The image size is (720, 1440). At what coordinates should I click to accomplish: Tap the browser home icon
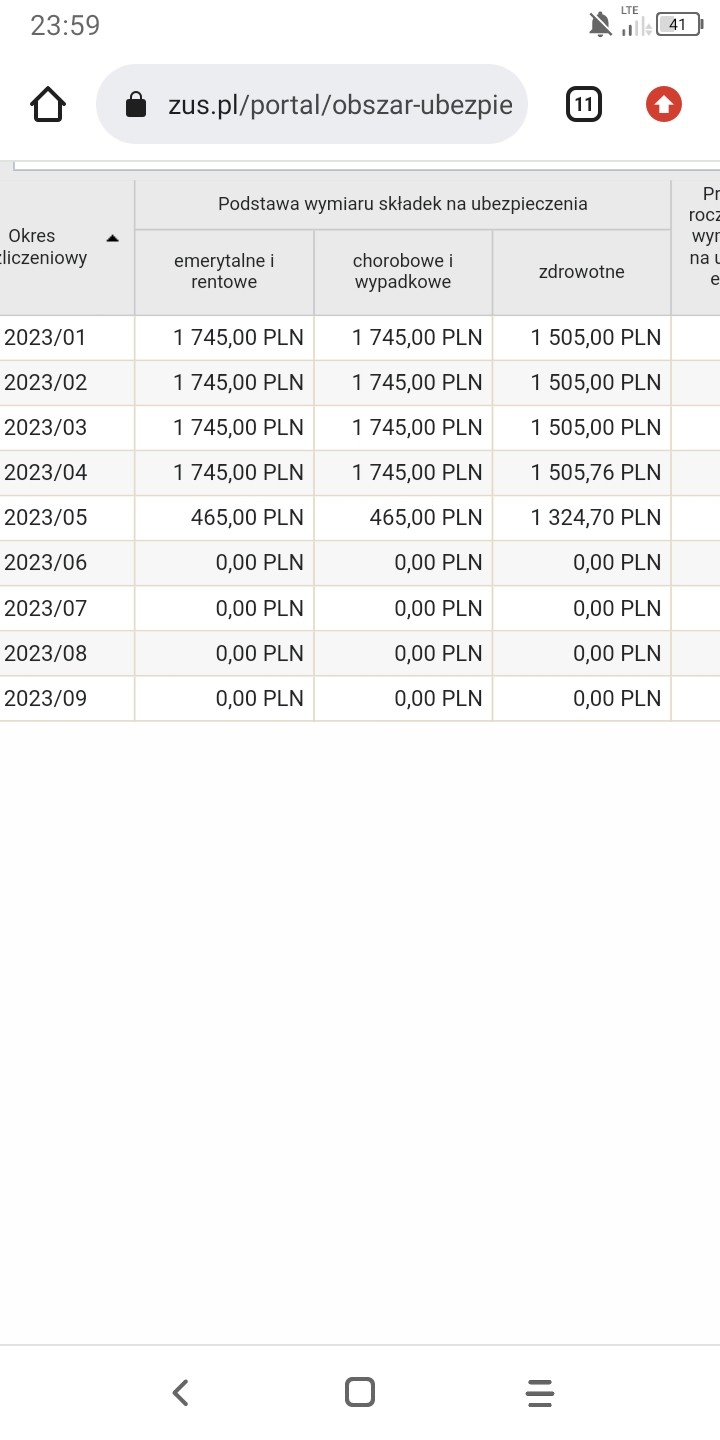[x=48, y=104]
